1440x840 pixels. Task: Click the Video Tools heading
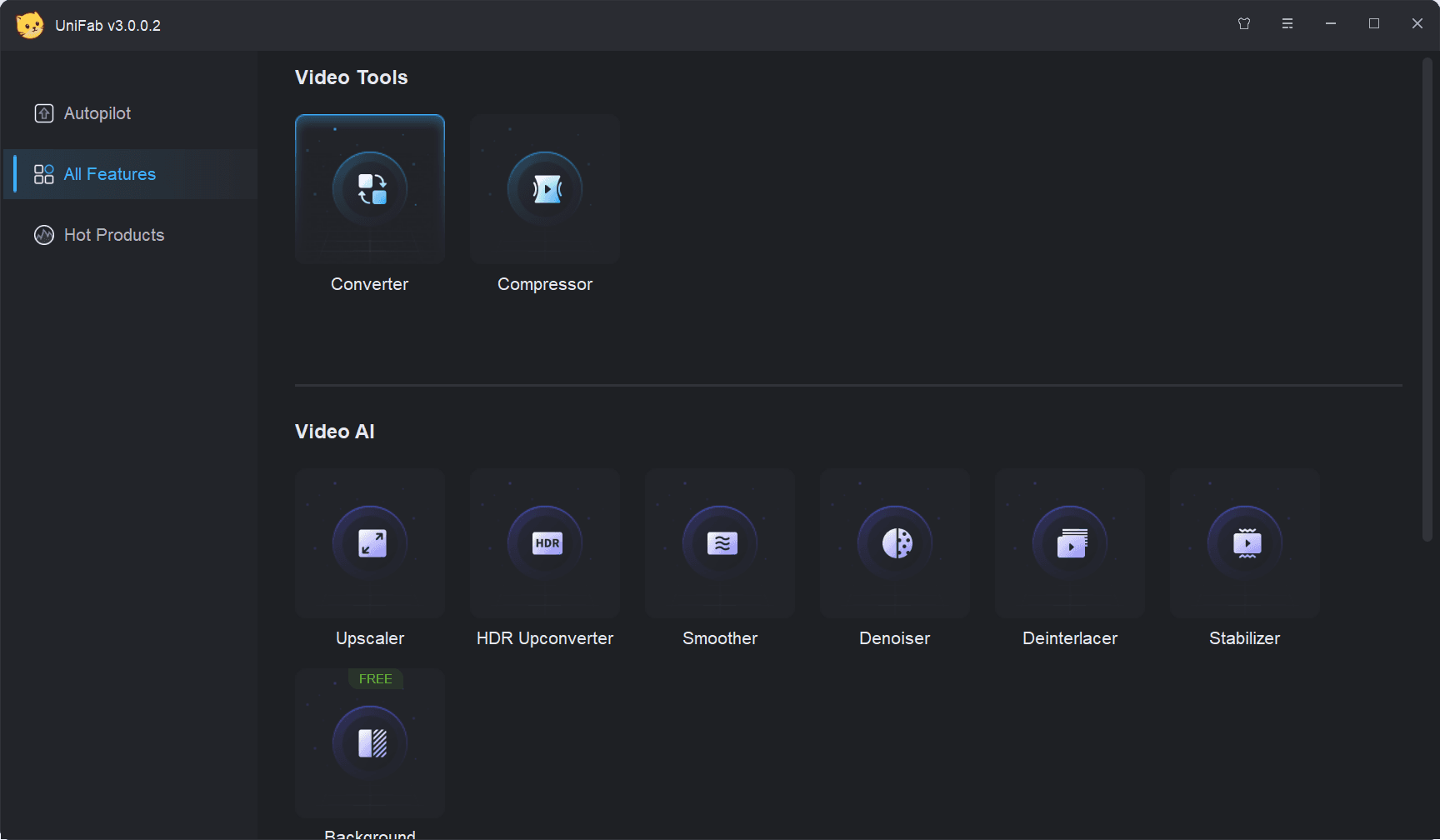[352, 77]
